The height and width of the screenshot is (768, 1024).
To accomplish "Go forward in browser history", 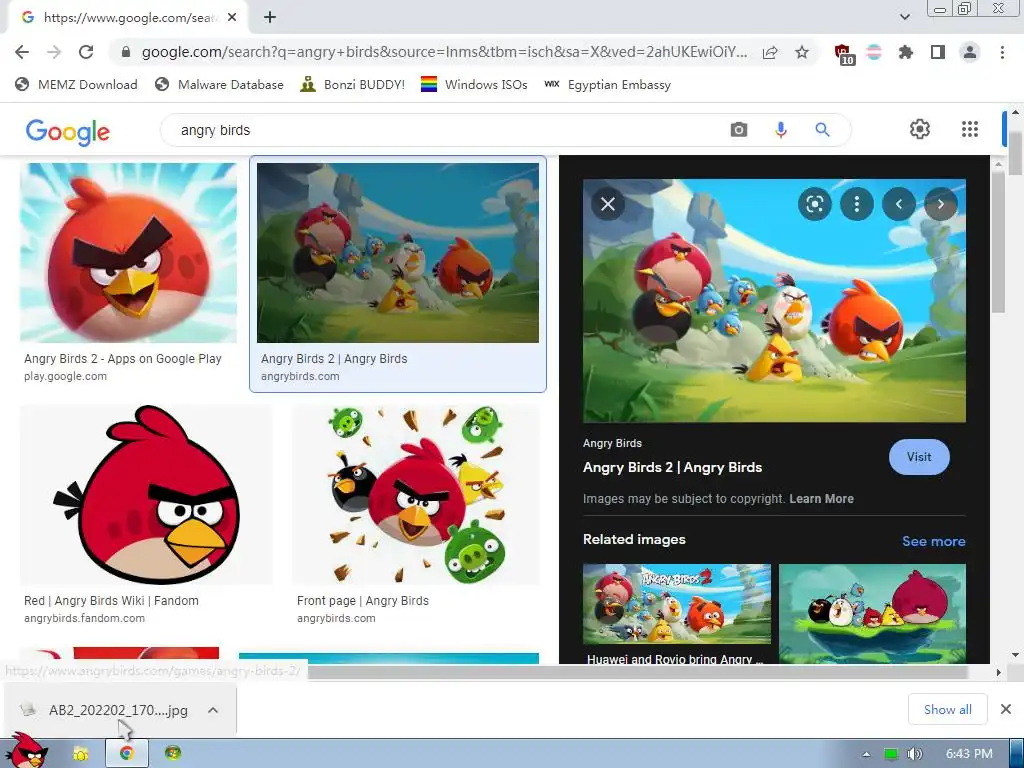I will pos(54,52).
